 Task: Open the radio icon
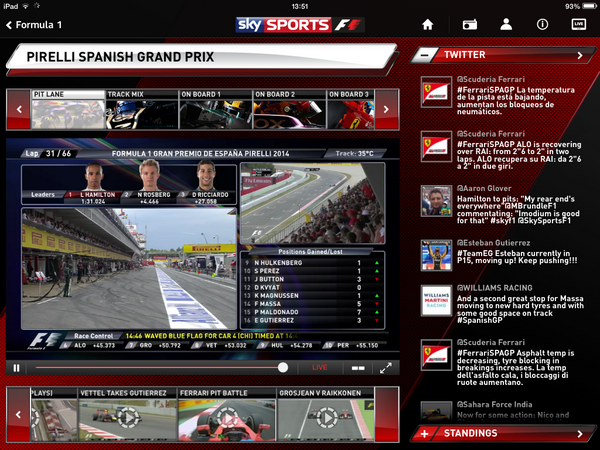click(470, 25)
